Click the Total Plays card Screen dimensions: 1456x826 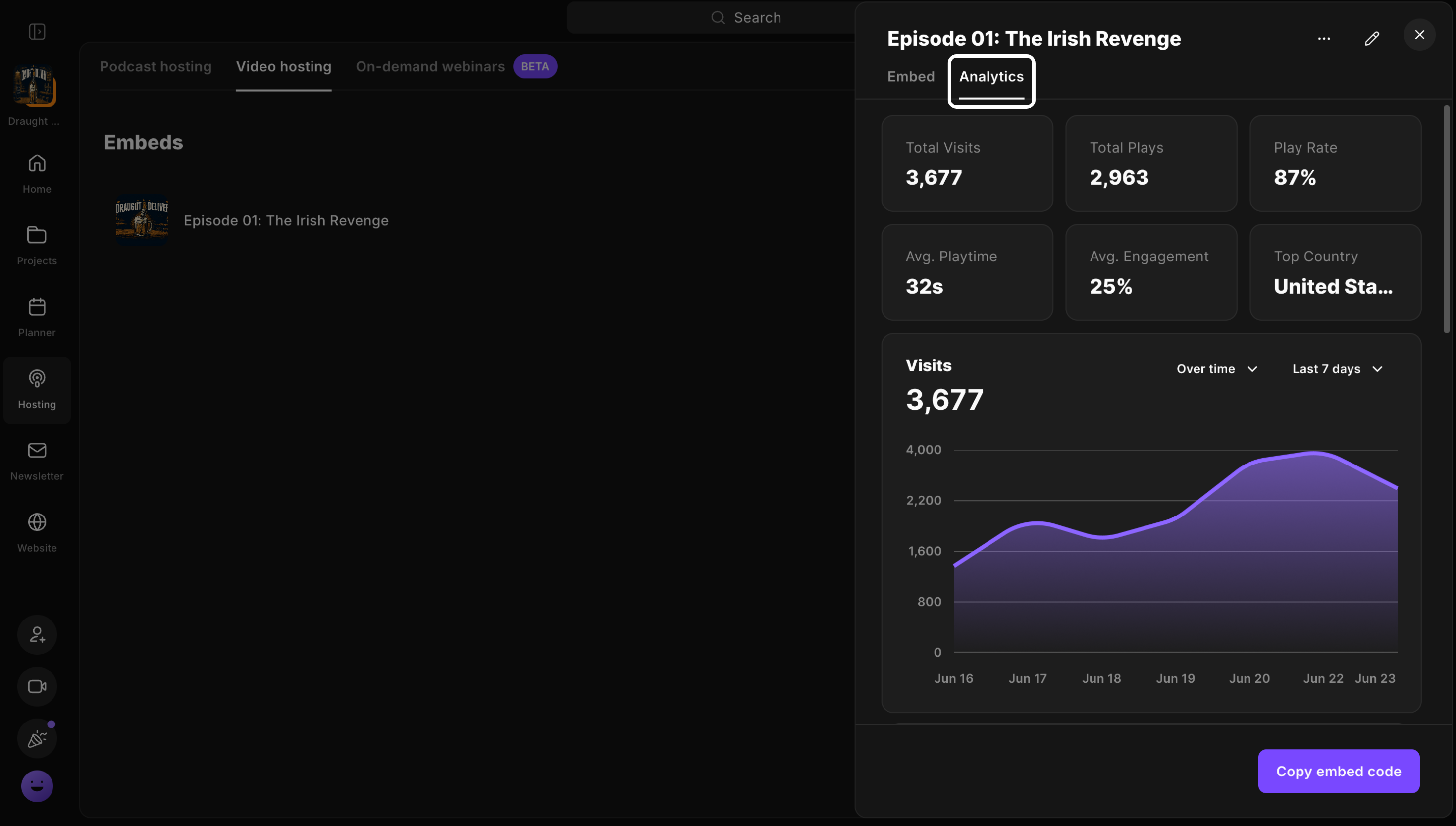(x=1151, y=163)
